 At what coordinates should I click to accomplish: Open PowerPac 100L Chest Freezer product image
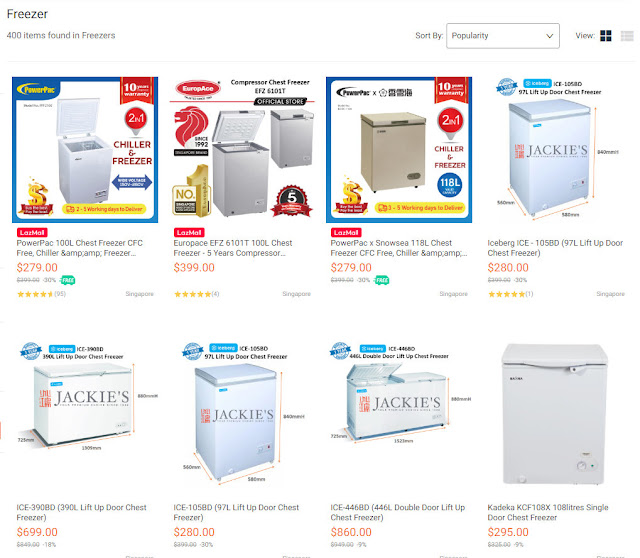click(85, 150)
